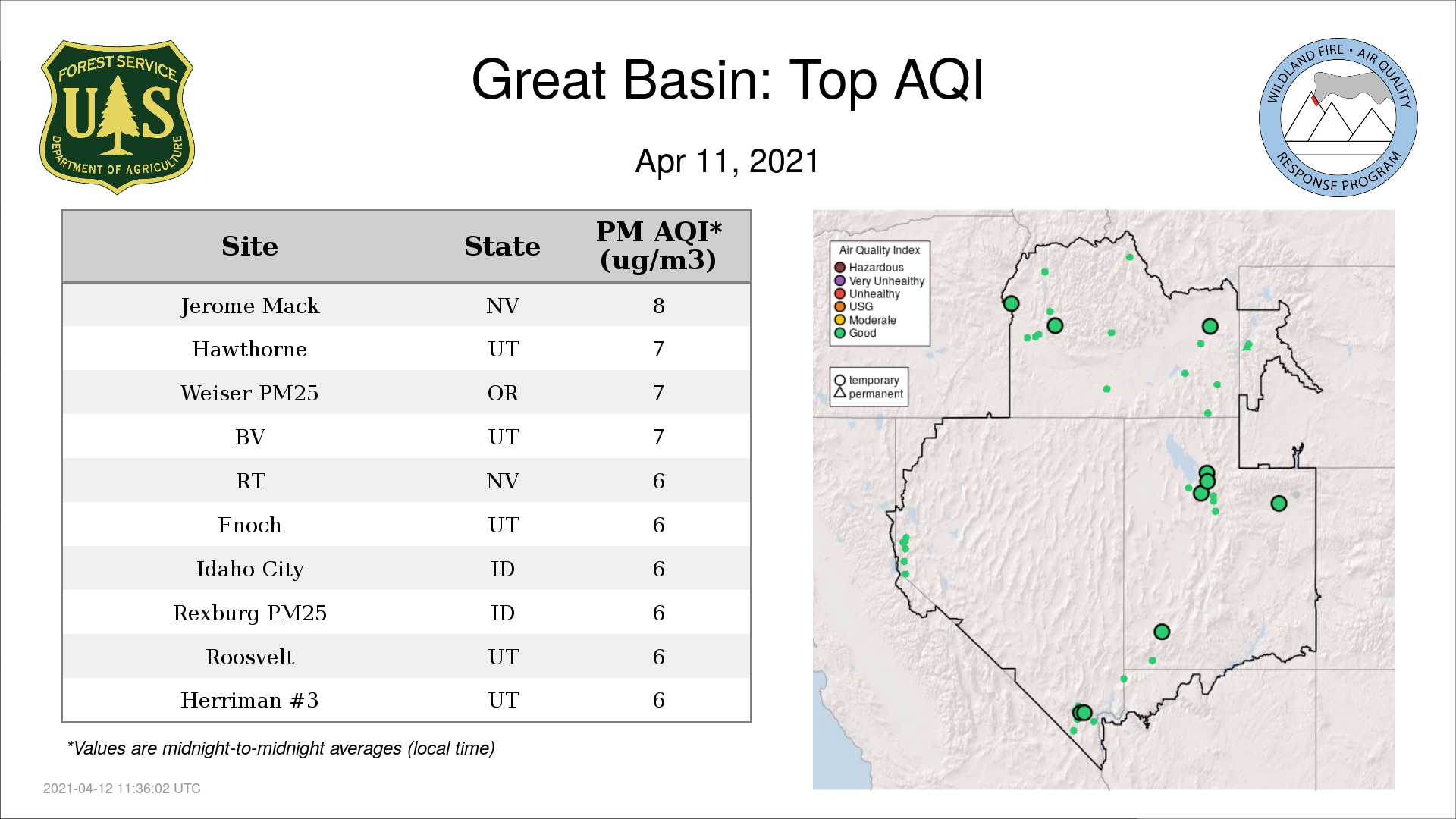Select the date 'Apr 11, 2021'
This screenshot has width=1456, height=819.
(x=727, y=161)
